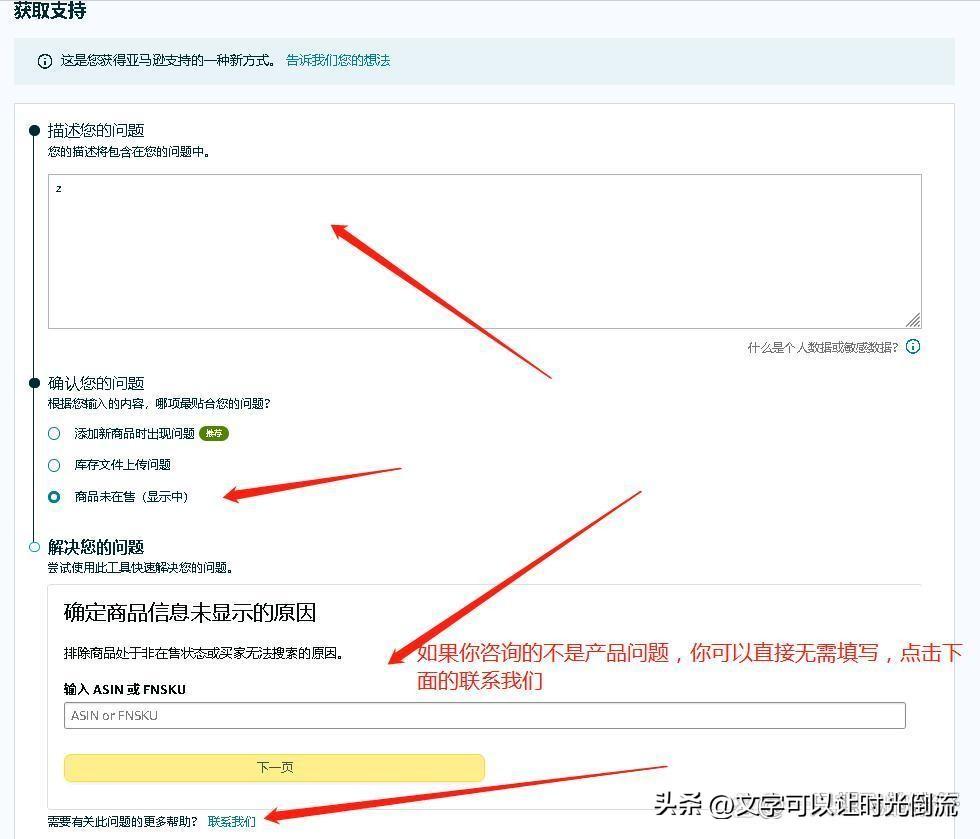Focus the ASIN or FNSKU input field
Screen dimensions: 980x839
coord(484,715)
